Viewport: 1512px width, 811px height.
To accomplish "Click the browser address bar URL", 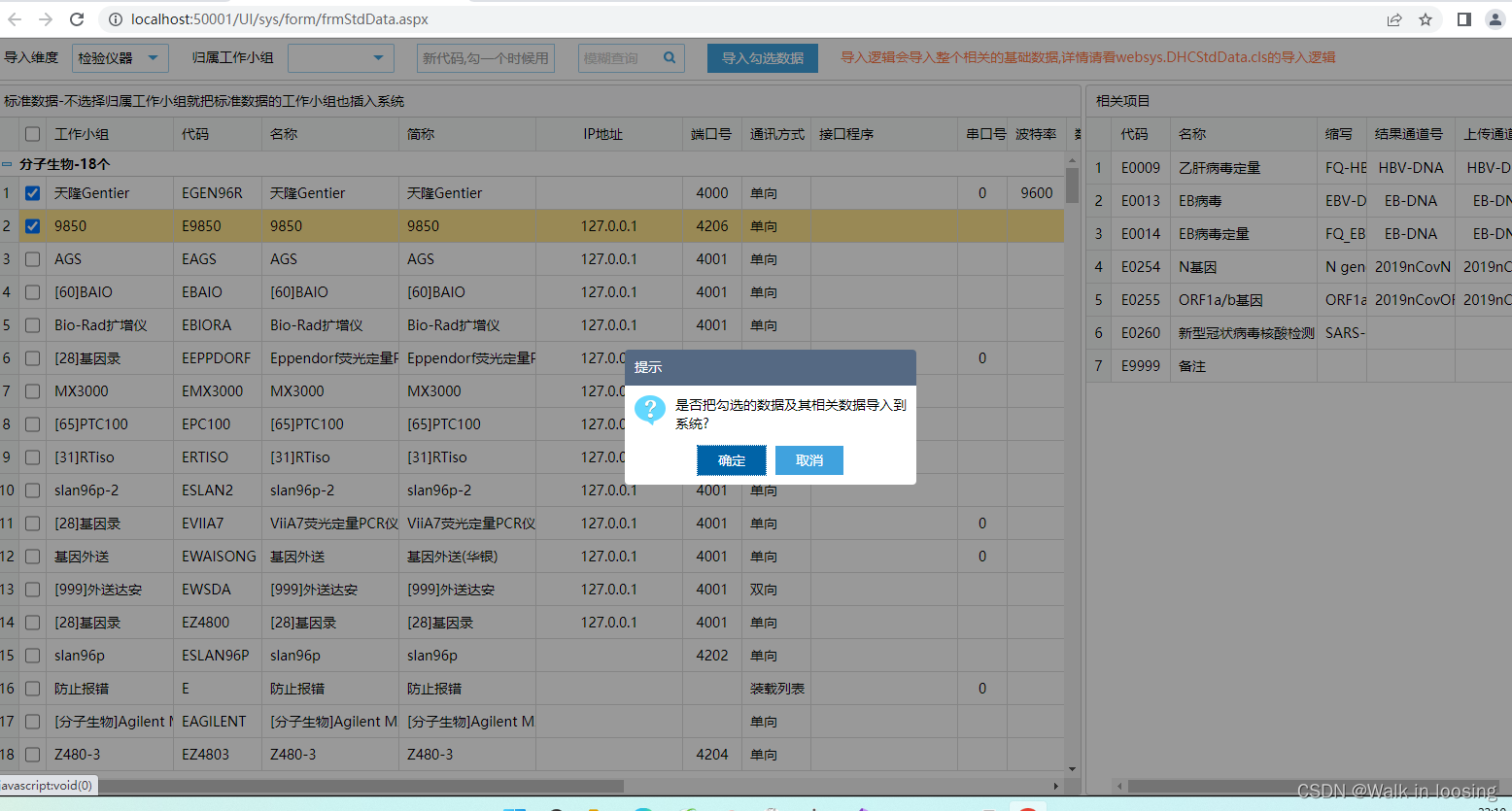I will [280, 19].
